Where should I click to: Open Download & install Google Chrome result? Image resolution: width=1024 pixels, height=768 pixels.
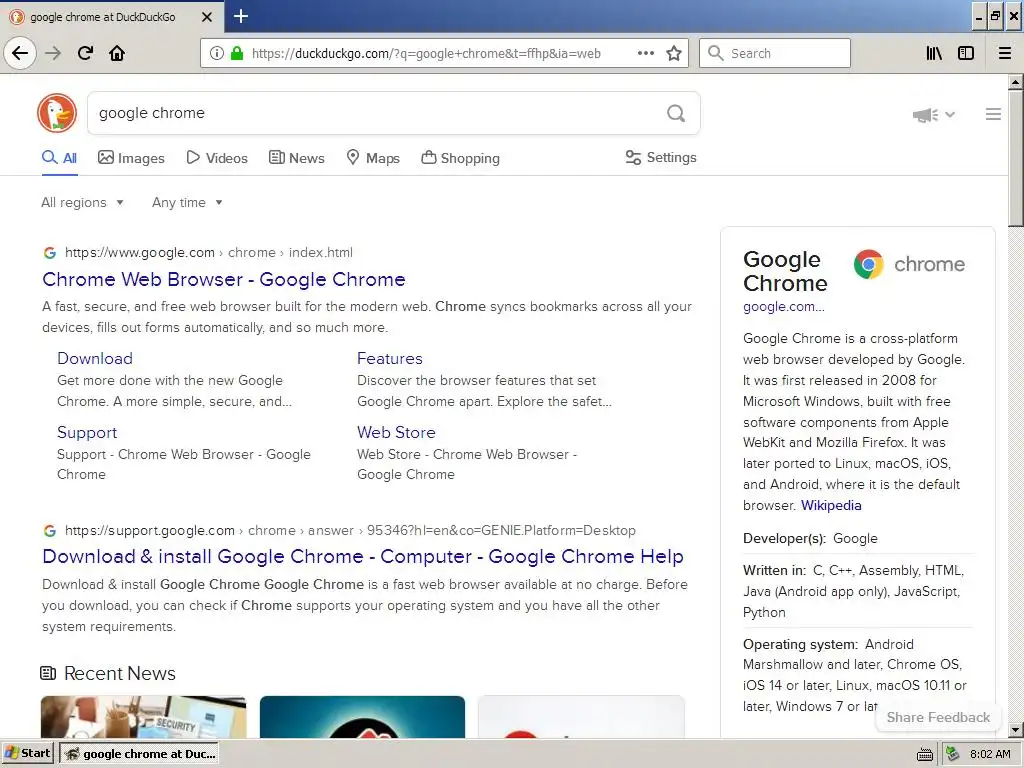click(363, 556)
